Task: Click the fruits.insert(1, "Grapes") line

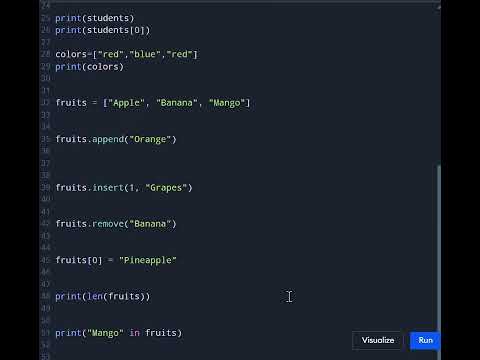Action: (124, 188)
